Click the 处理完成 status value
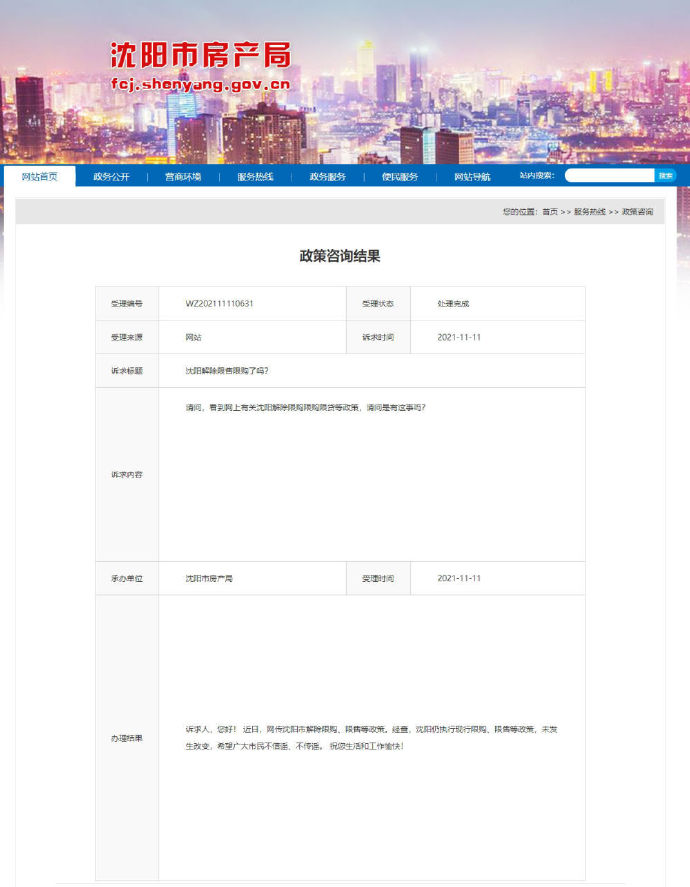The width and height of the screenshot is (690, 887). tap(453, 303)
